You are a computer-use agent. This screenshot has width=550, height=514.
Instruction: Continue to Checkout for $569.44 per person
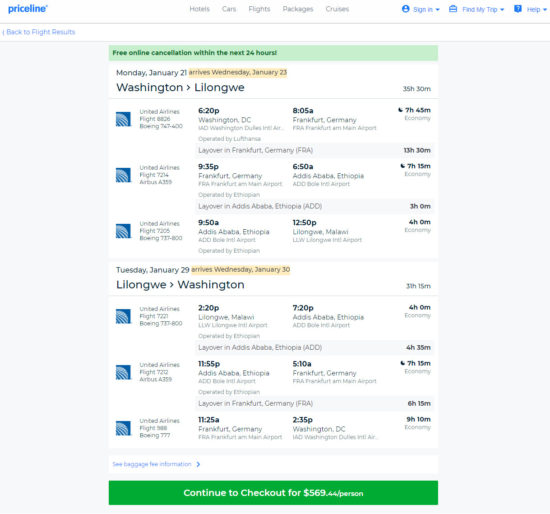point(273,493)
